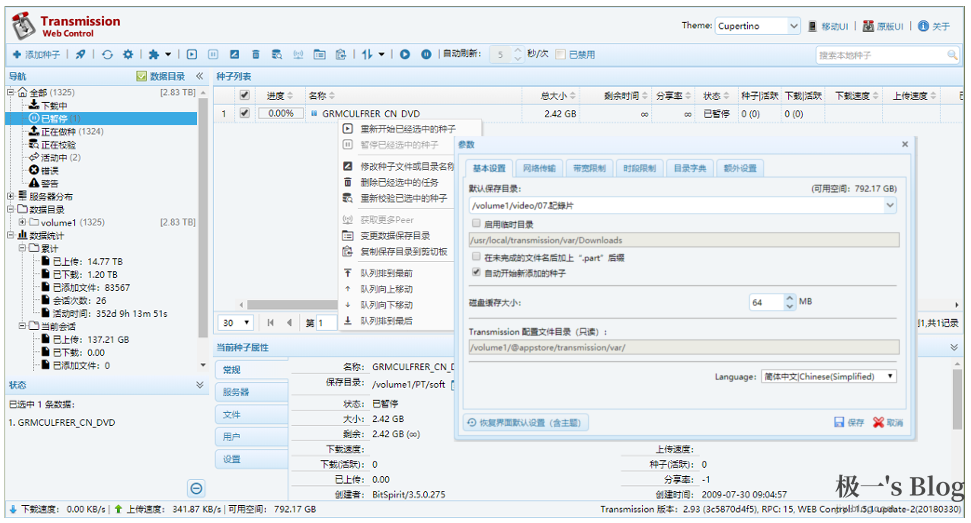Switch to the 网络传输 tab

point(539,168)
